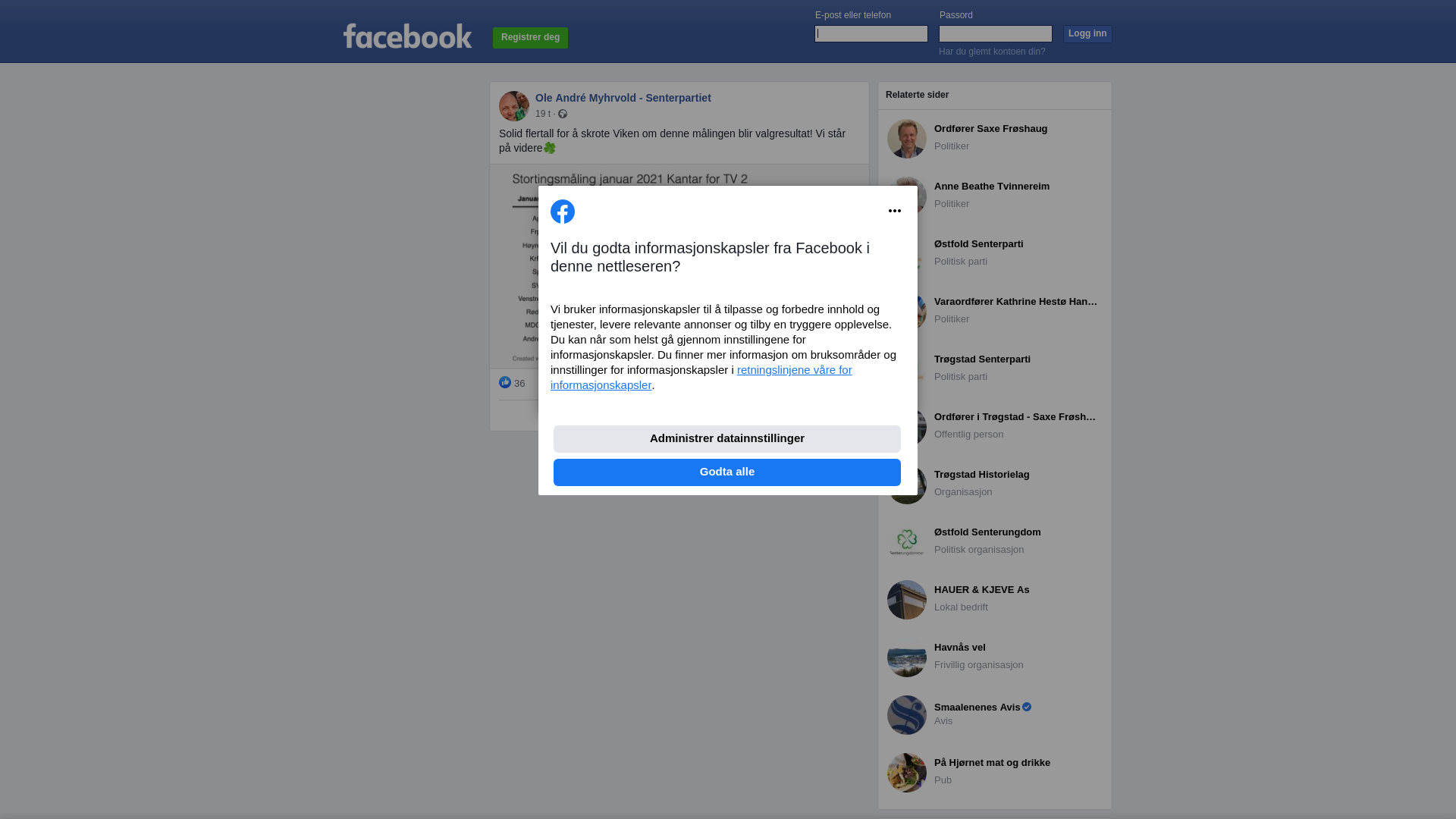Click Administrer datainnstillinger button
This screenshot has height=819, width=1456.
pos(727,439)
